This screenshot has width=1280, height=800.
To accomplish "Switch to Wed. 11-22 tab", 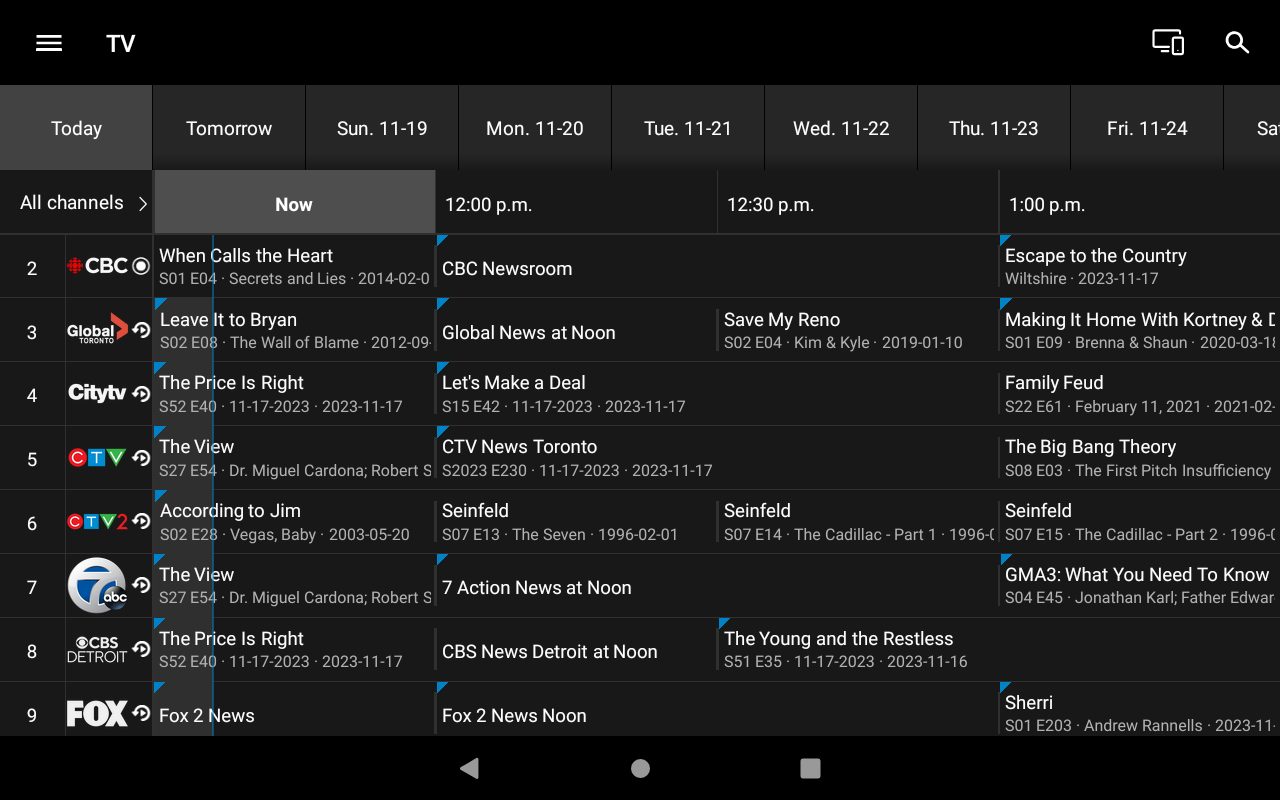I will 841,128.
